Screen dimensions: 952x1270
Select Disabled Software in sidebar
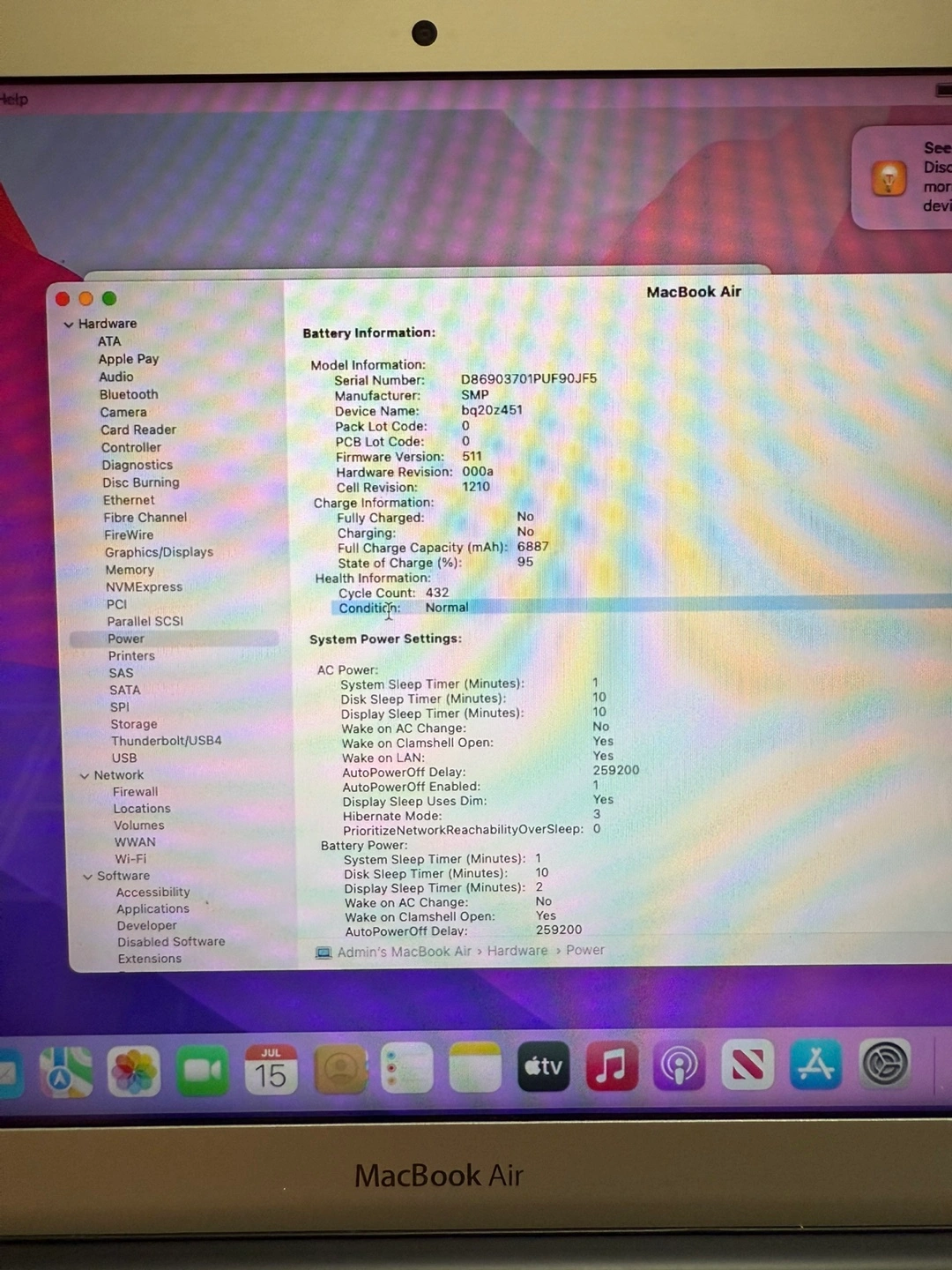tap(171, 942)
